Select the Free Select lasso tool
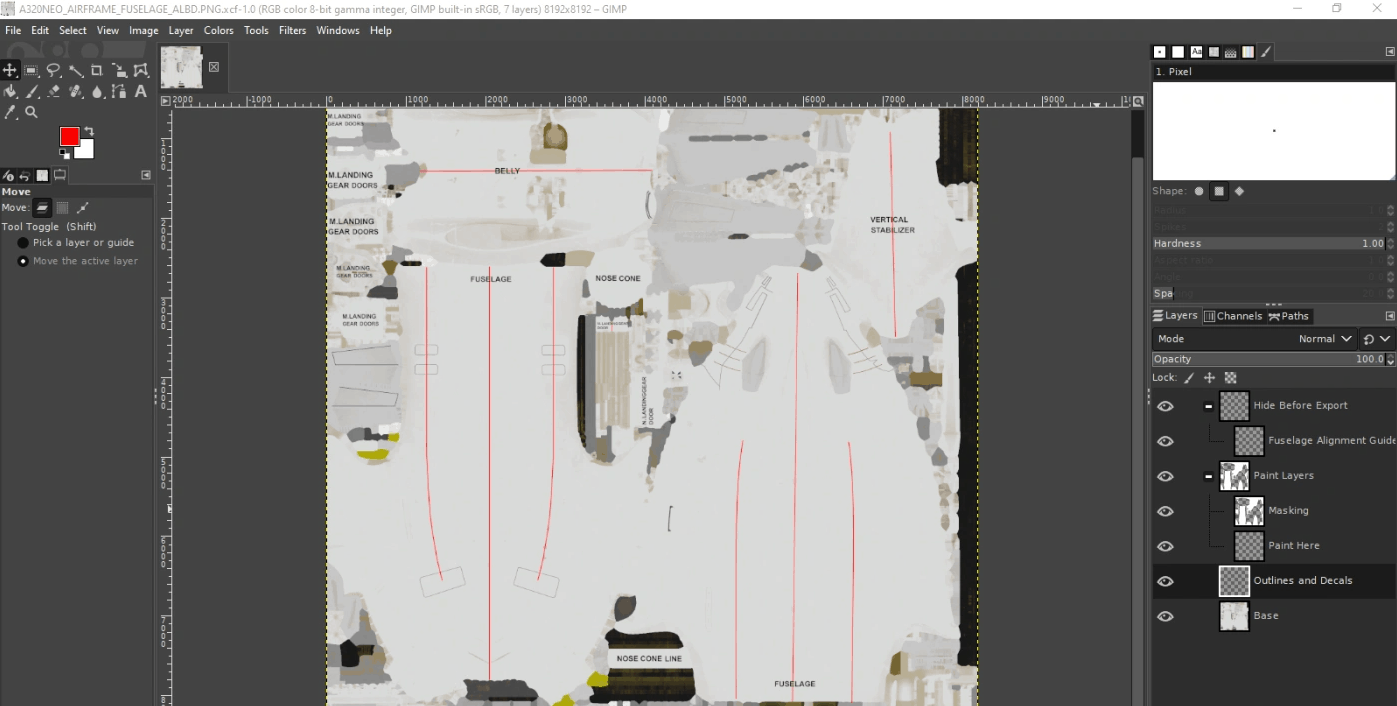Viewport: 1397px width, 706px height. tap(54, 70)
